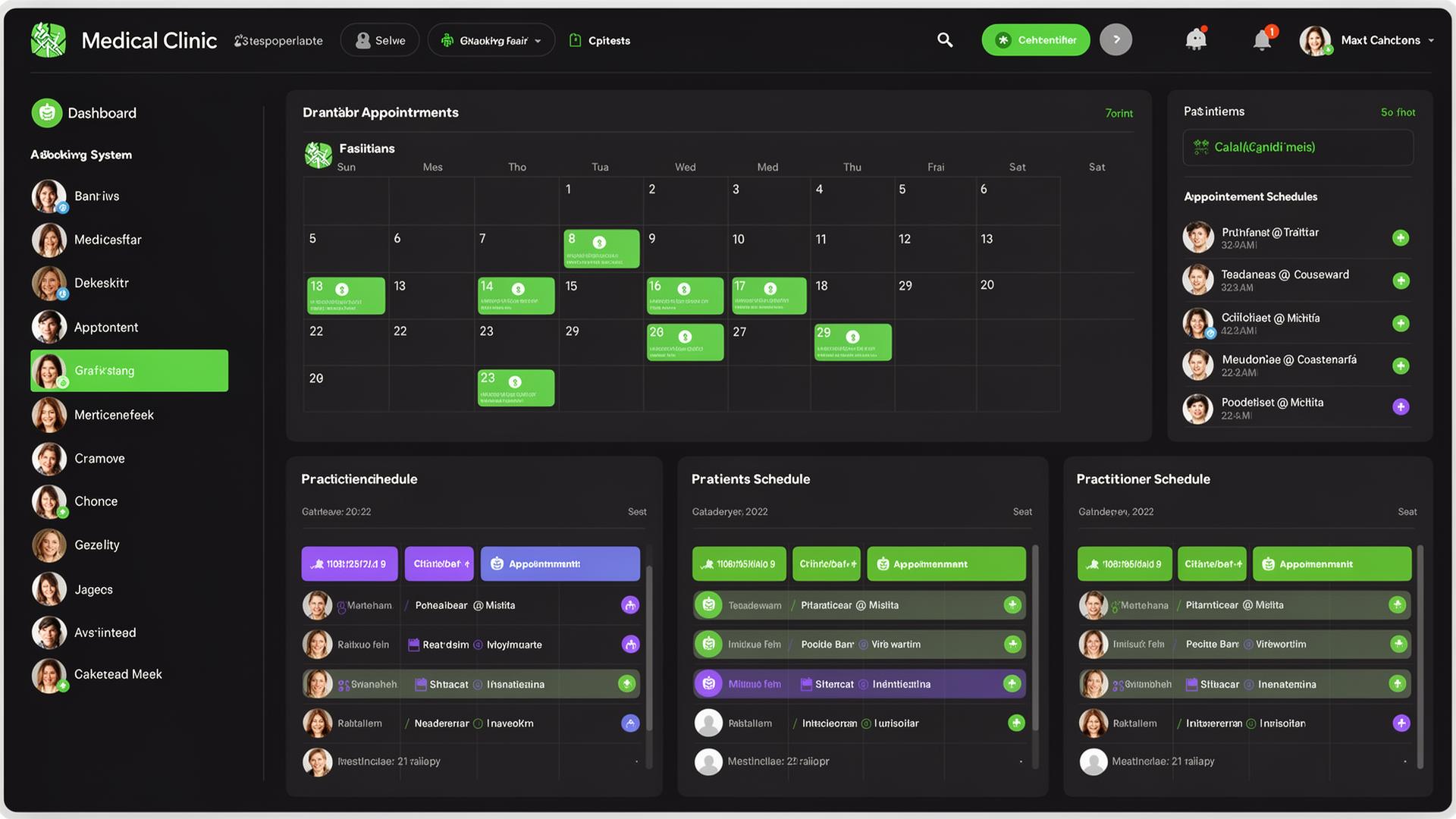Click the robot alert icon in header
The width and height of the screenshot is (1456, 819).
(1196, 39)
